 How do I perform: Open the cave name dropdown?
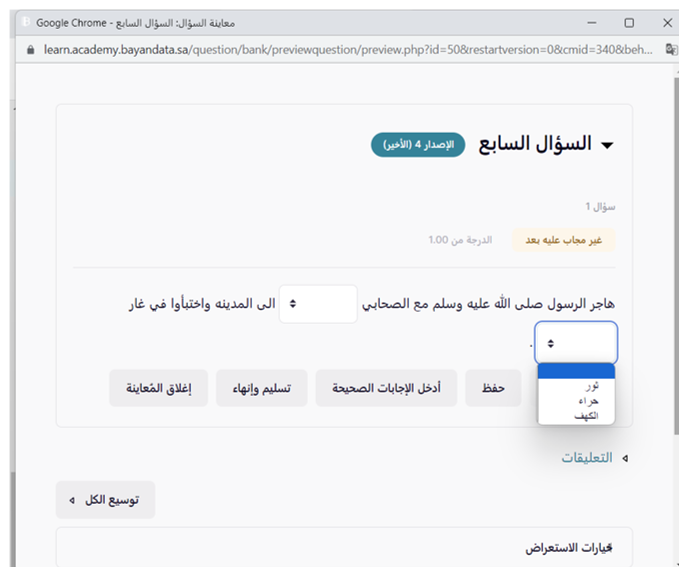coord(576,343)
